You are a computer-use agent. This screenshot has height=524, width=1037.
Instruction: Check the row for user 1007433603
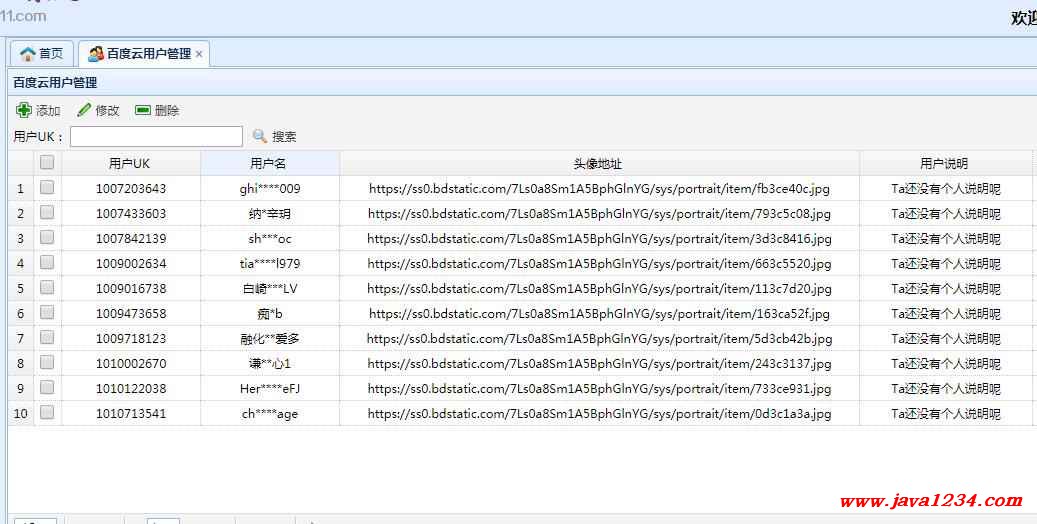47,212
